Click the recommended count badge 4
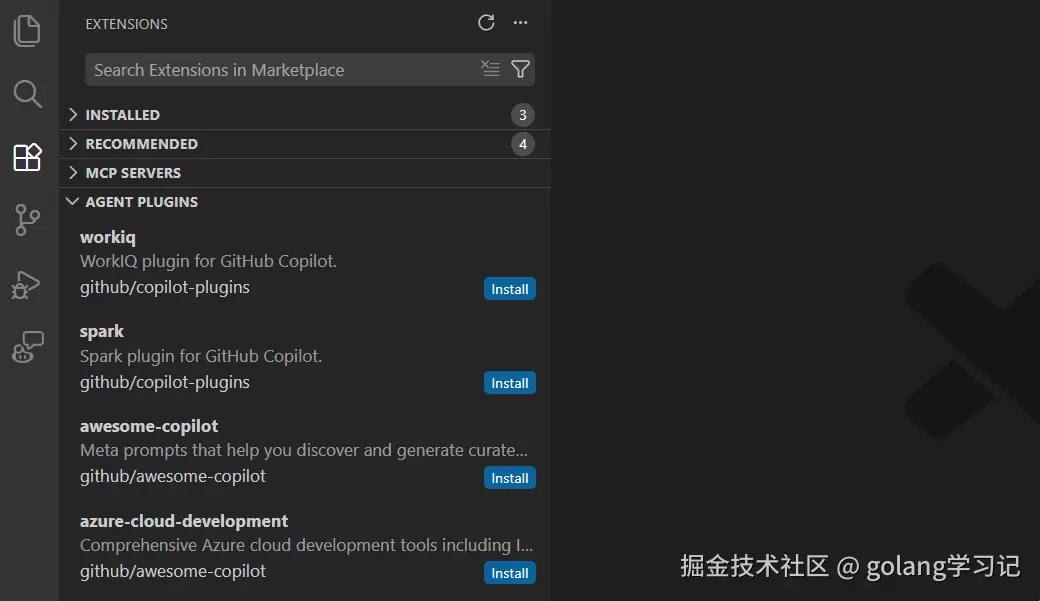Viewport: 1040px width, 601px height. coord(523,144)
